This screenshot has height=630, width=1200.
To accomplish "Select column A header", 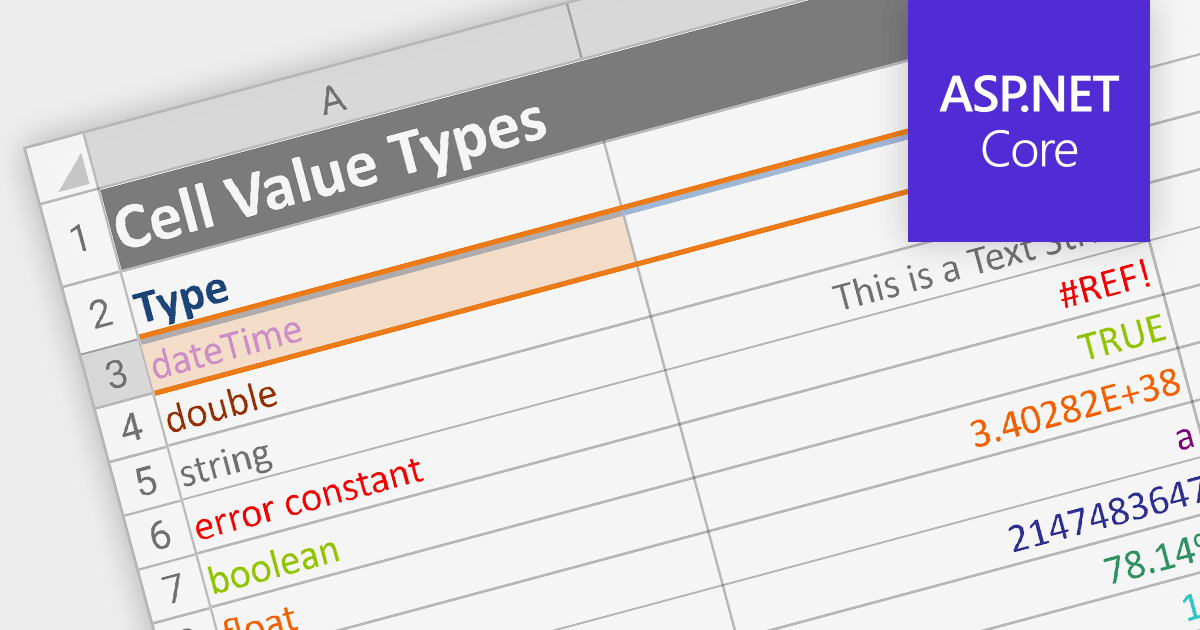I will click(x=335, y=98).
